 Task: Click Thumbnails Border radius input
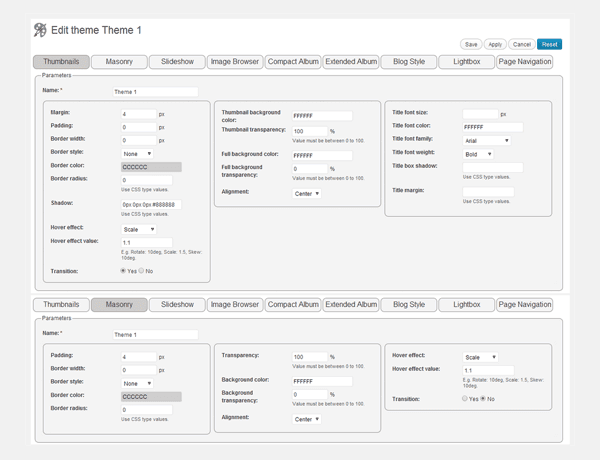[147, 180]
